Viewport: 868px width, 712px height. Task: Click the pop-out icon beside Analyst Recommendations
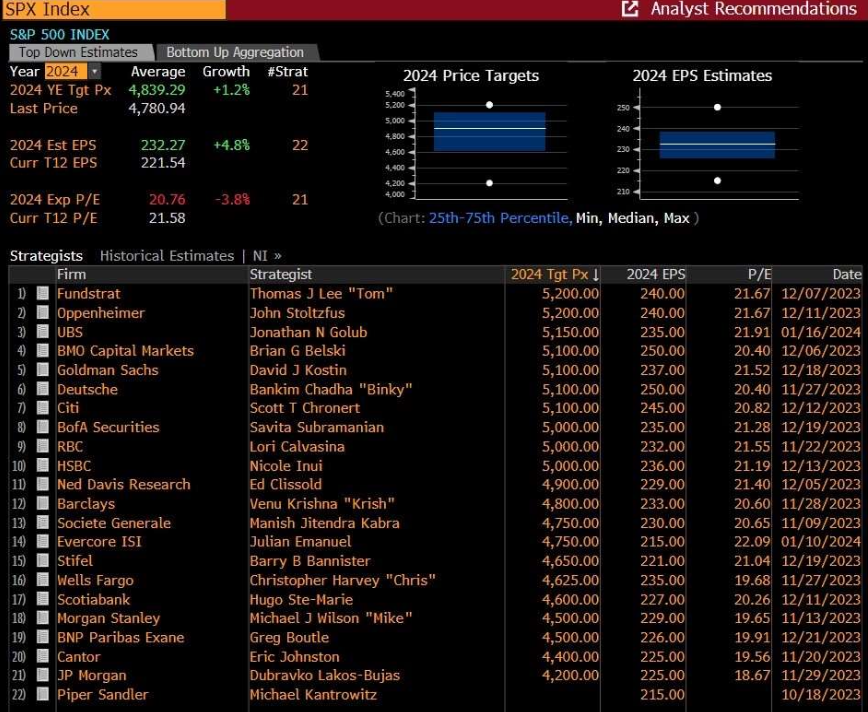pyautogui.click(x=630, y=9)
